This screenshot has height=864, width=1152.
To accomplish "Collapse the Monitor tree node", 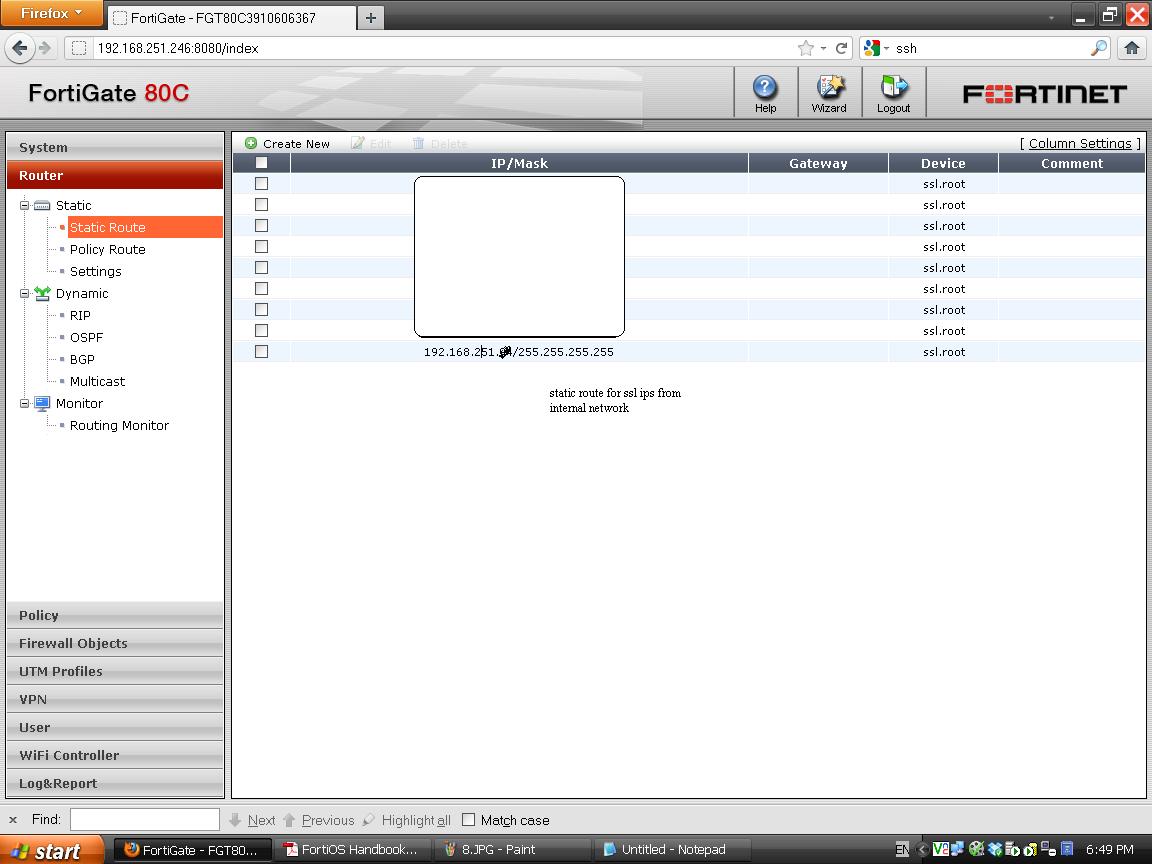I will (x=24, y=403).
